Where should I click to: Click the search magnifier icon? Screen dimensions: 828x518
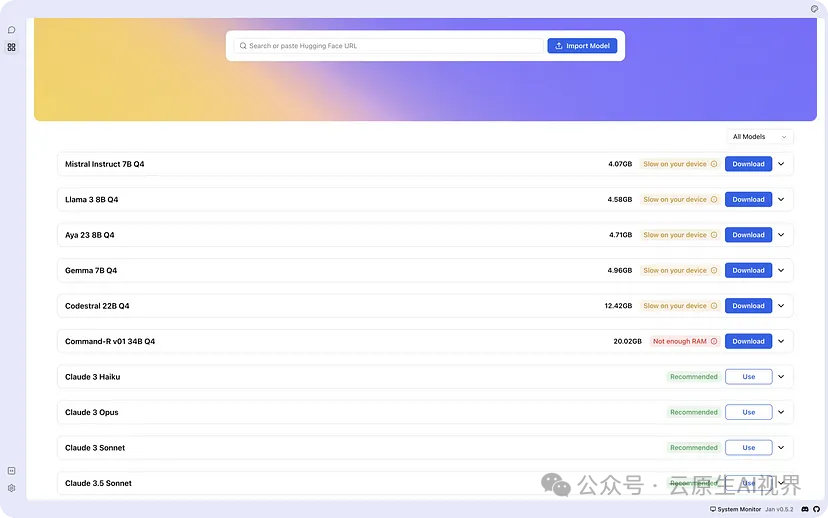243,46
